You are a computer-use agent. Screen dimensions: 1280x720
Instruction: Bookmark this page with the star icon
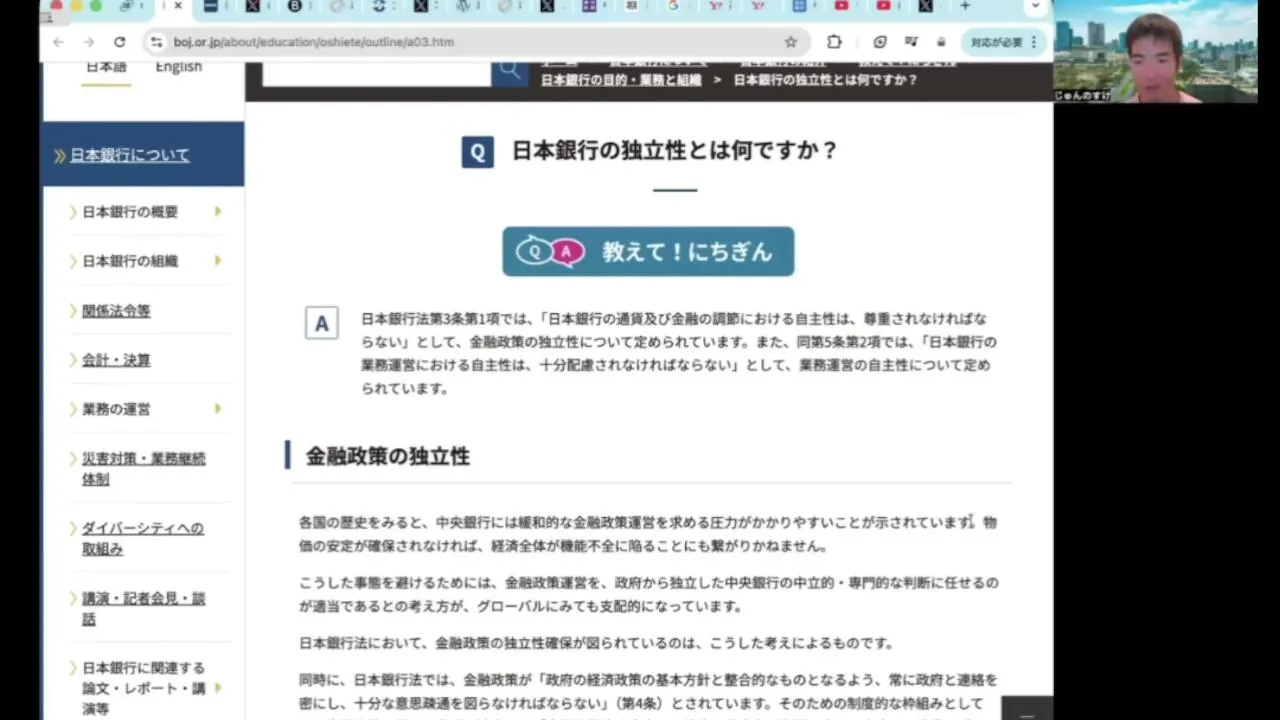(791, 42)
